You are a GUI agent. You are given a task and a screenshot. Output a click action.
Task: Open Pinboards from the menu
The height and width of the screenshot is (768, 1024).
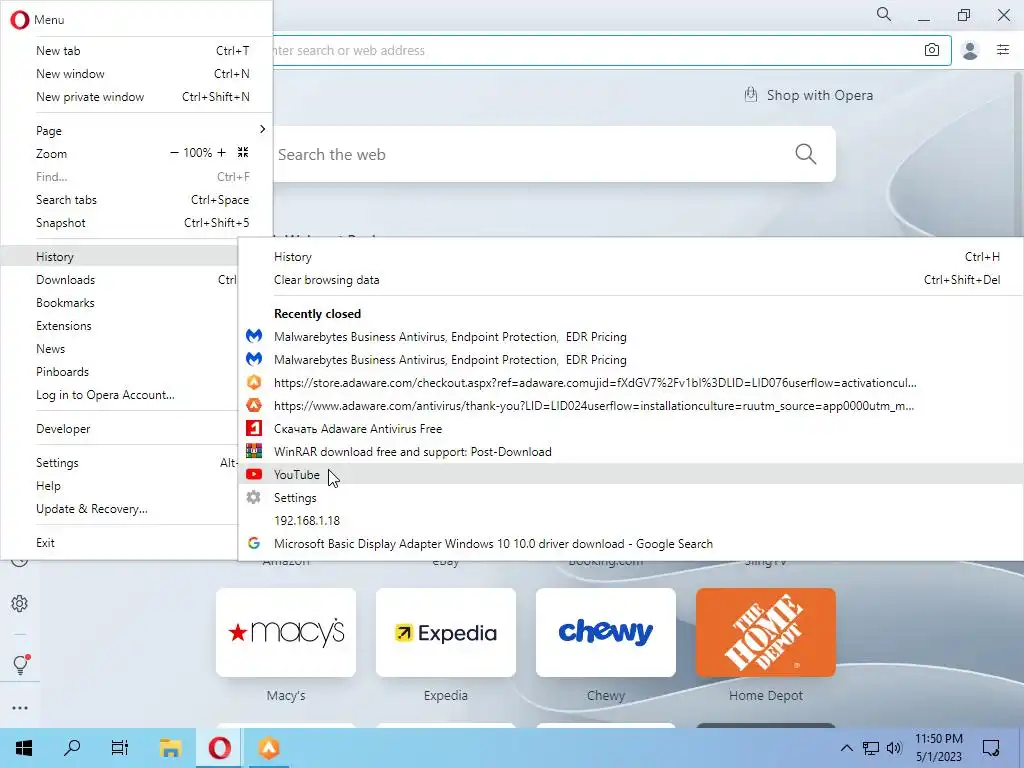pos(119,372)
